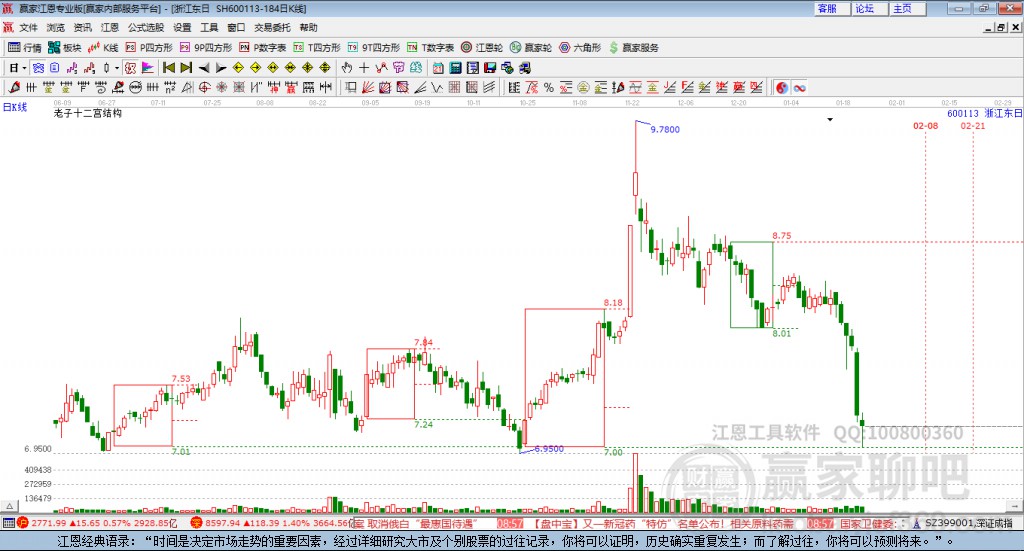
Task: Open the 六角形 hexagon tool
Action: tap(580, 48)
